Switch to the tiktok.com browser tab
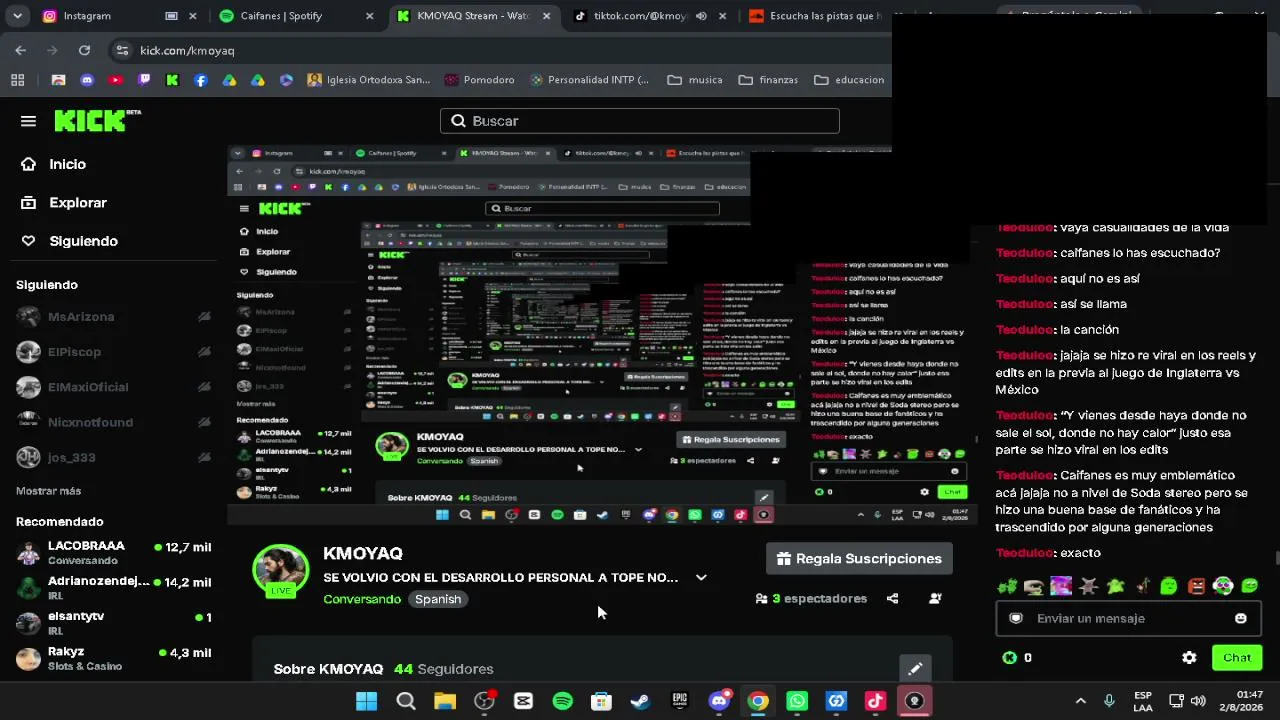This screenshot has width=1280, height=720. click(650, 16)
